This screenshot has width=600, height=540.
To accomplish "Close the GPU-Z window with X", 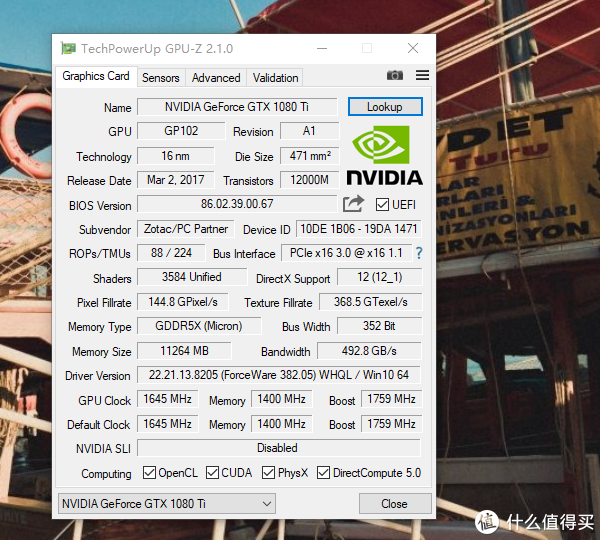I will (x=413, y=48).
